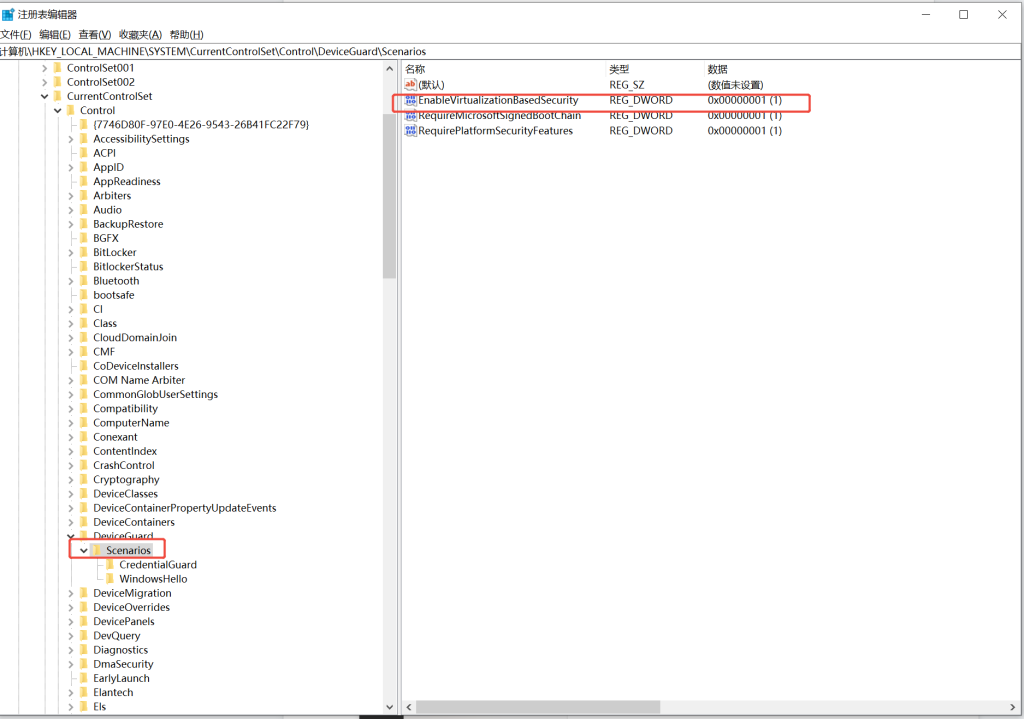1024x719 pixels.
Task: Select the BitLocker folder icon
Action: tap(84, 252)
